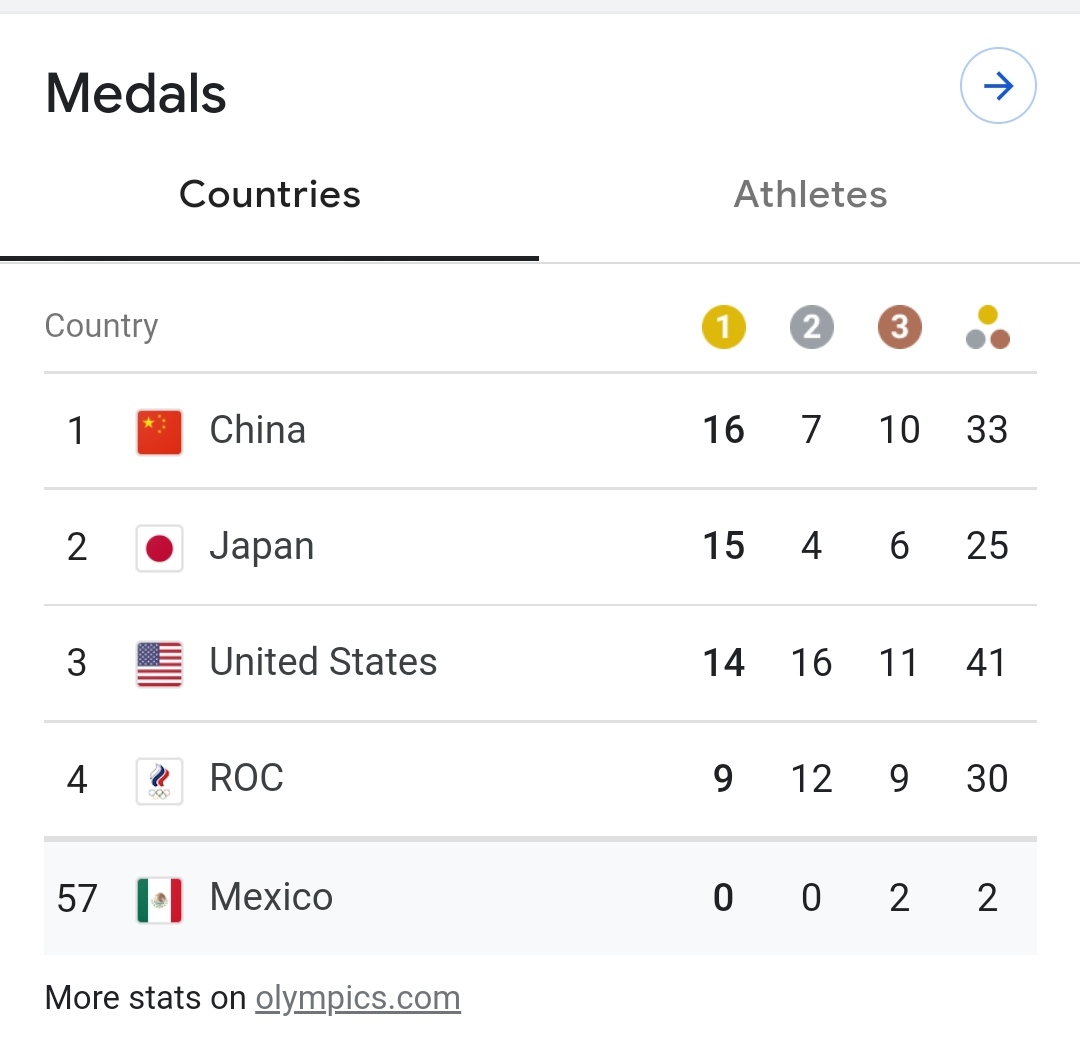Click the Country column header

[x=101, y=326]
